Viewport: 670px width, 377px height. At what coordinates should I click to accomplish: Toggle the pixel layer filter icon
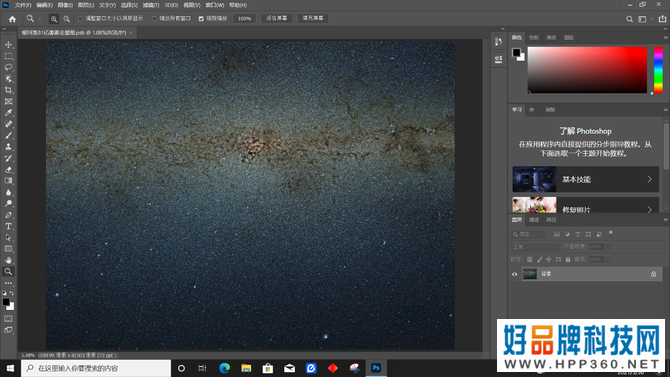(557, 234)
